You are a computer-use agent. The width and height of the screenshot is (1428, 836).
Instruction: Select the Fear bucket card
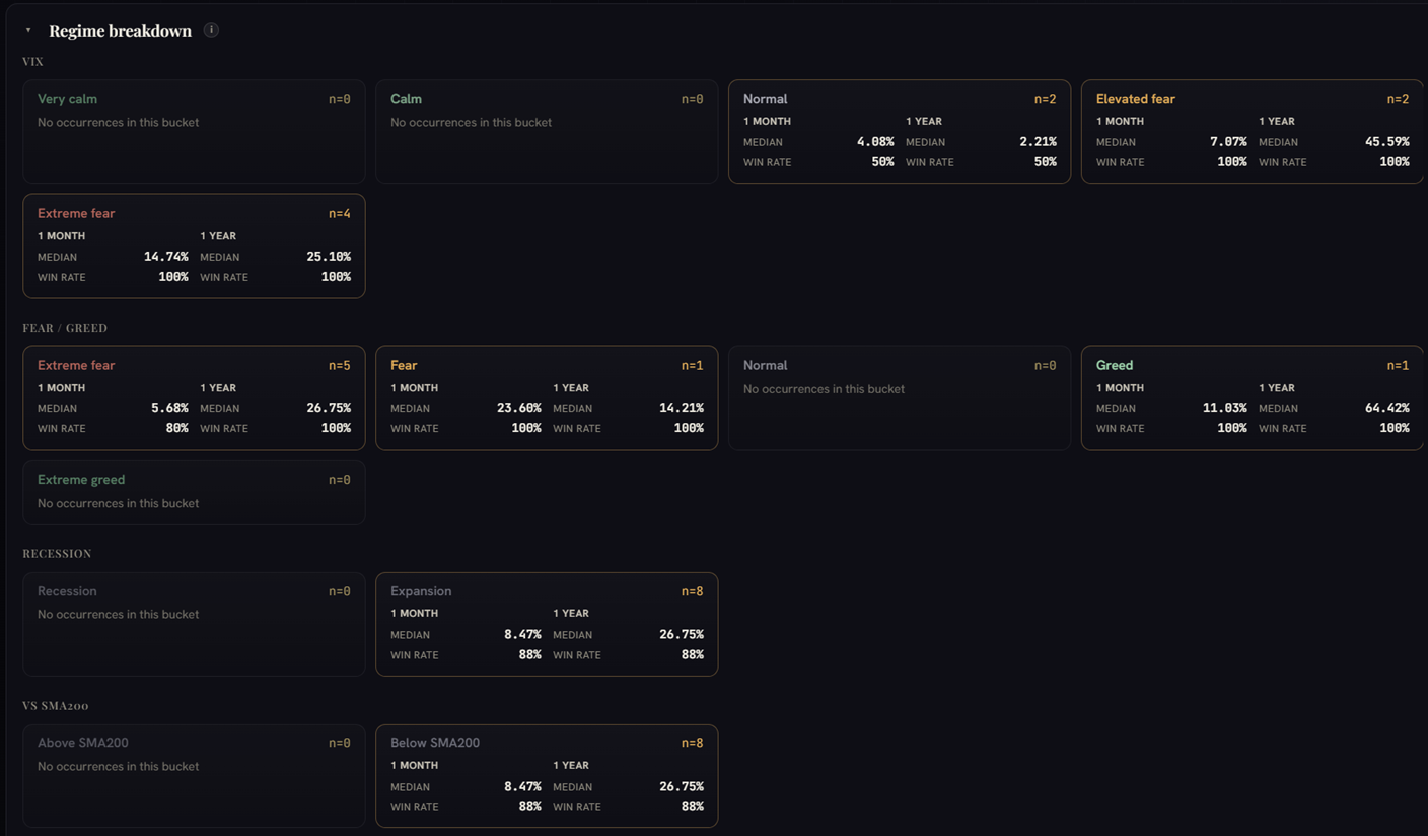coord(546,398)
